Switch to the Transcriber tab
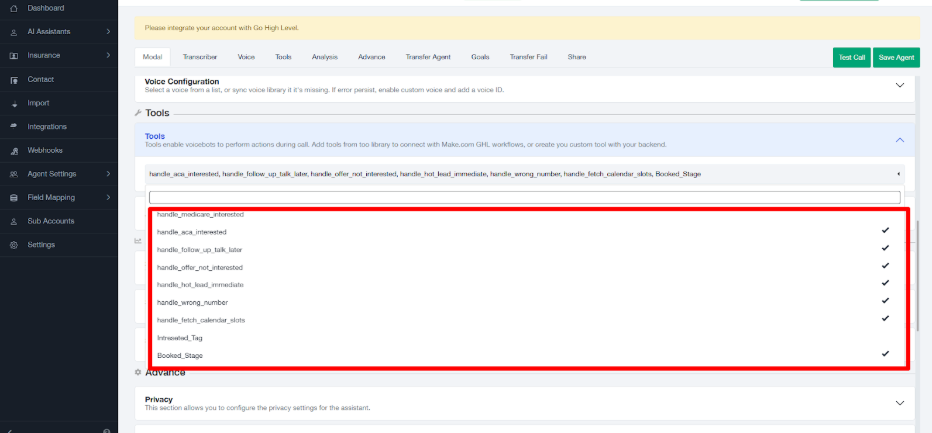The width and height of the screenshot is (932, 433). (x=200, y=58)
